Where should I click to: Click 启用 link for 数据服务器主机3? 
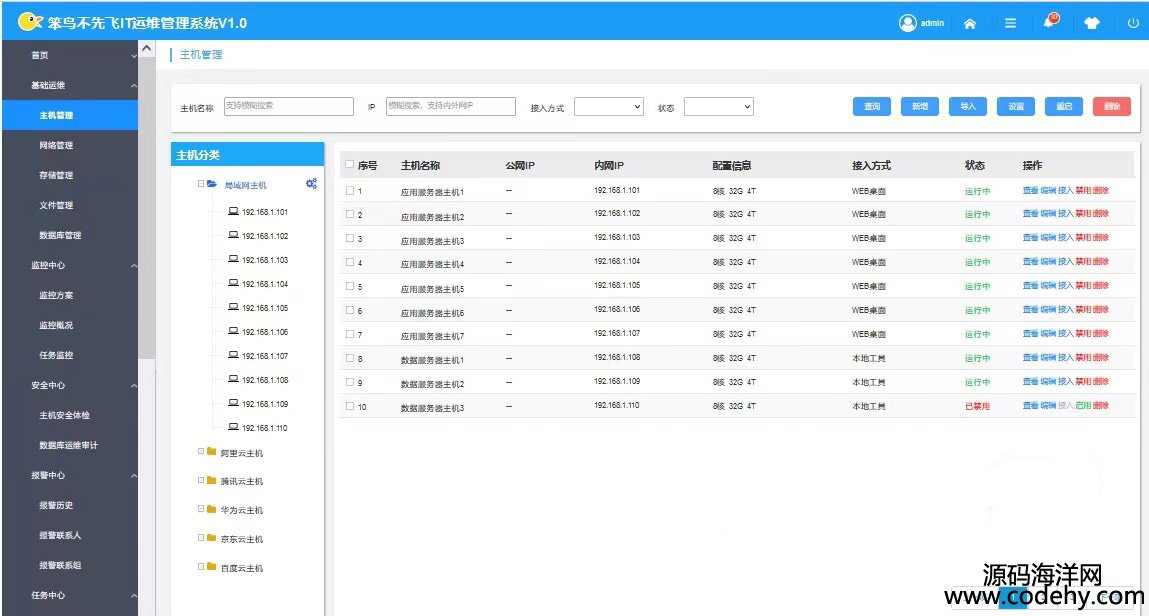[x=1083, y=406]
